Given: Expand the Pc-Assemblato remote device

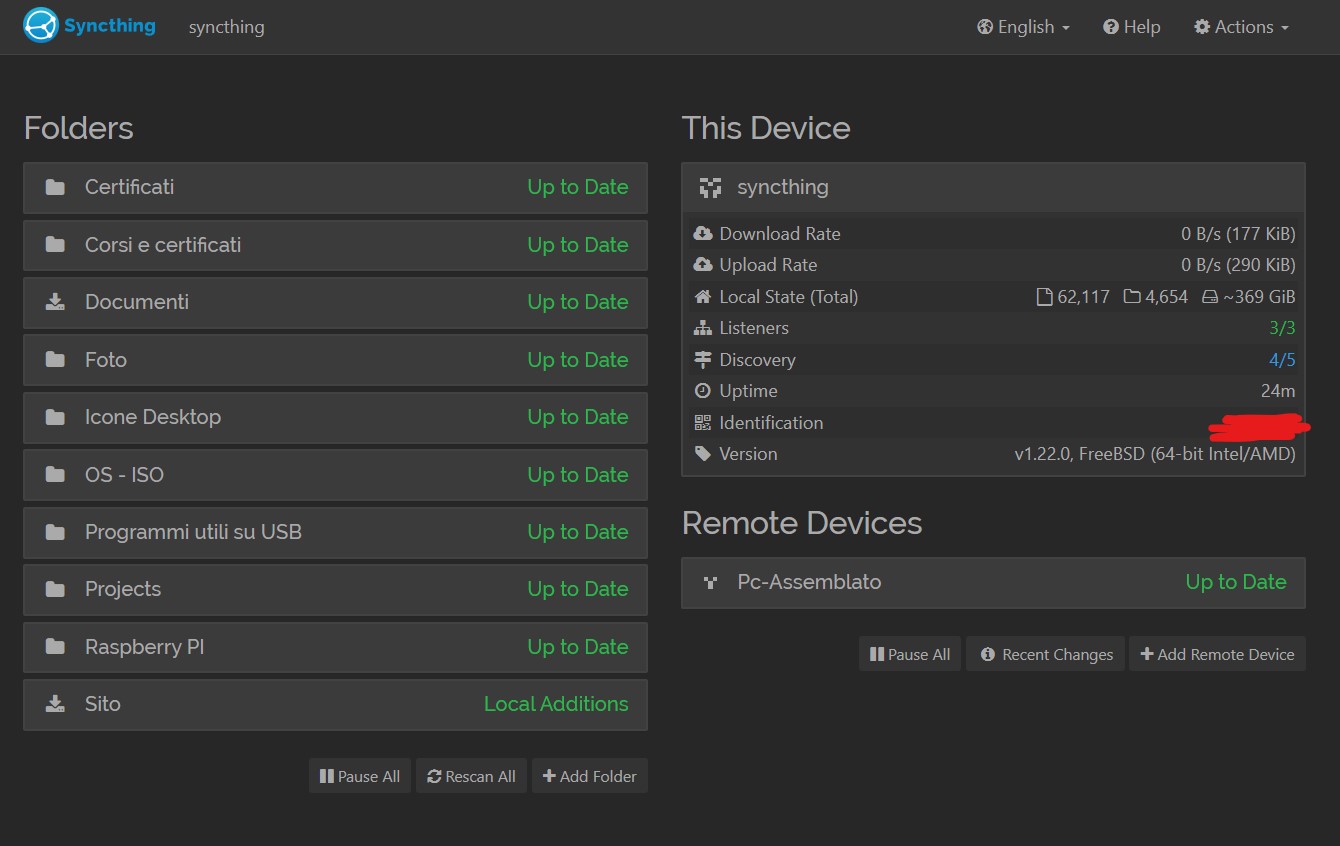Looking at the screenshot, I should point(993,582).
